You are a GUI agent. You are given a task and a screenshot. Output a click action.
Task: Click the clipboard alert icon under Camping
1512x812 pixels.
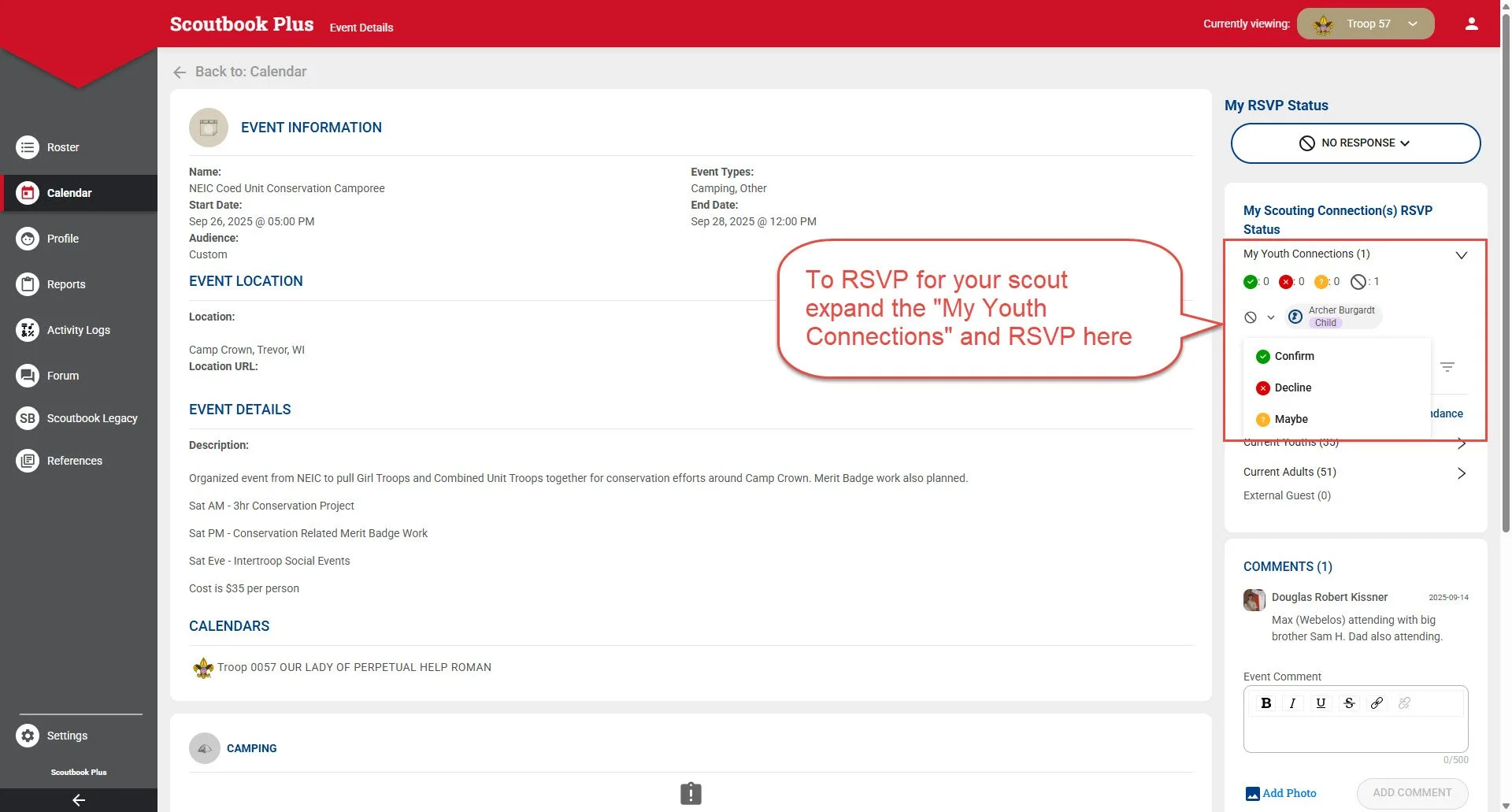click(691, 793)
